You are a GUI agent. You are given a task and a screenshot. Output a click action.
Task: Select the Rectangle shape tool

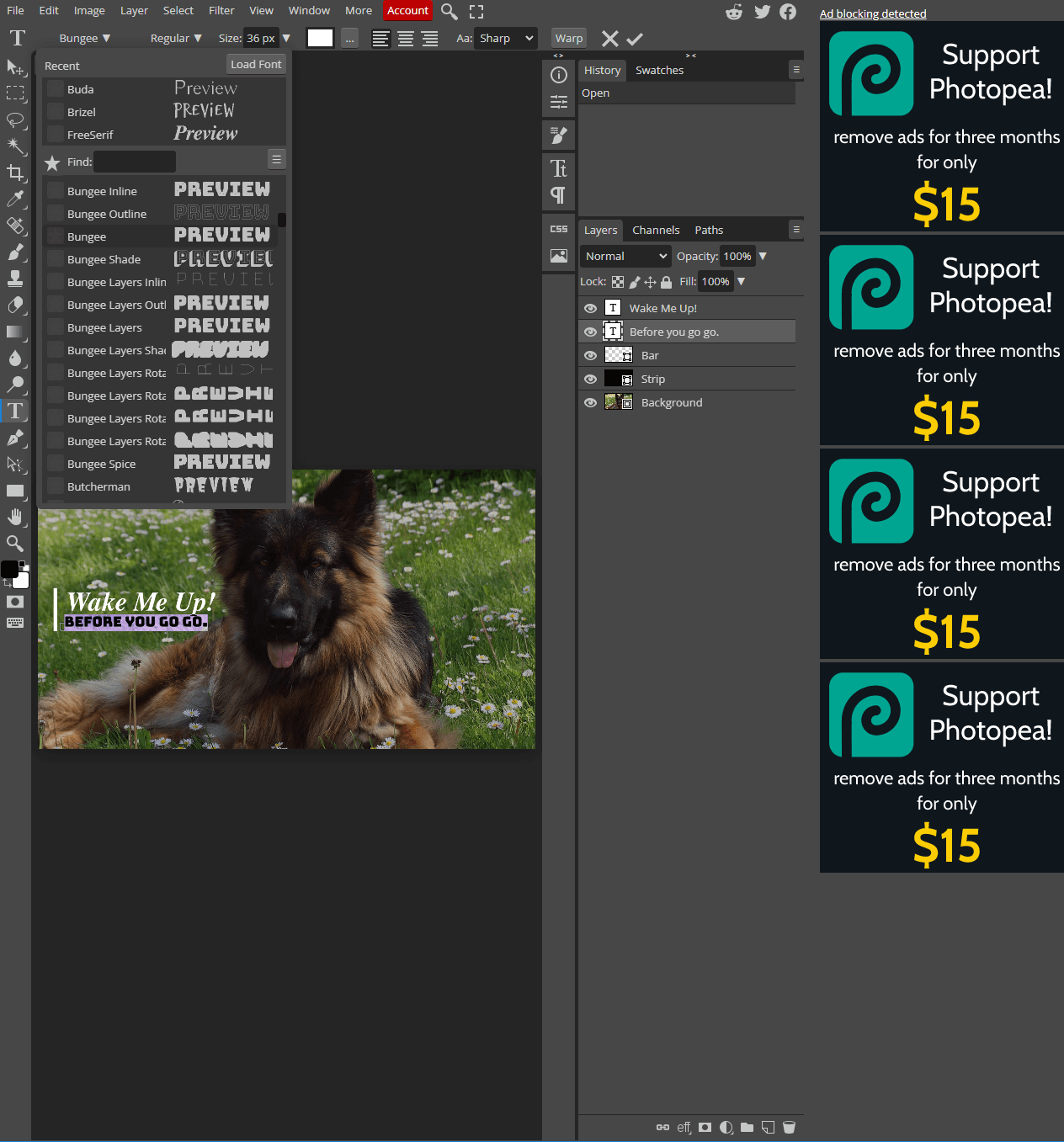tap(15, 491)
